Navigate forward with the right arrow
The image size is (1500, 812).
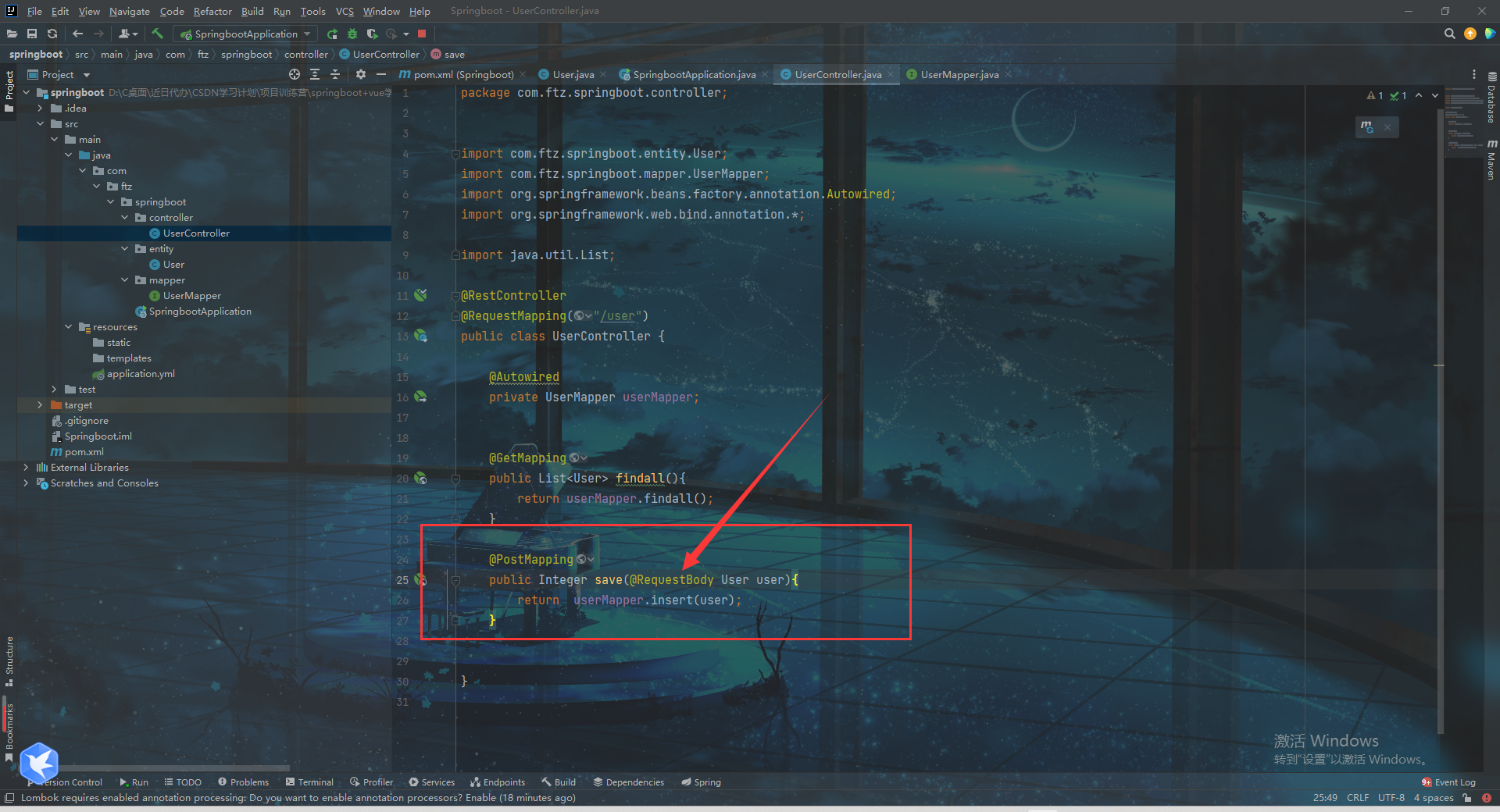click(98, 34)
